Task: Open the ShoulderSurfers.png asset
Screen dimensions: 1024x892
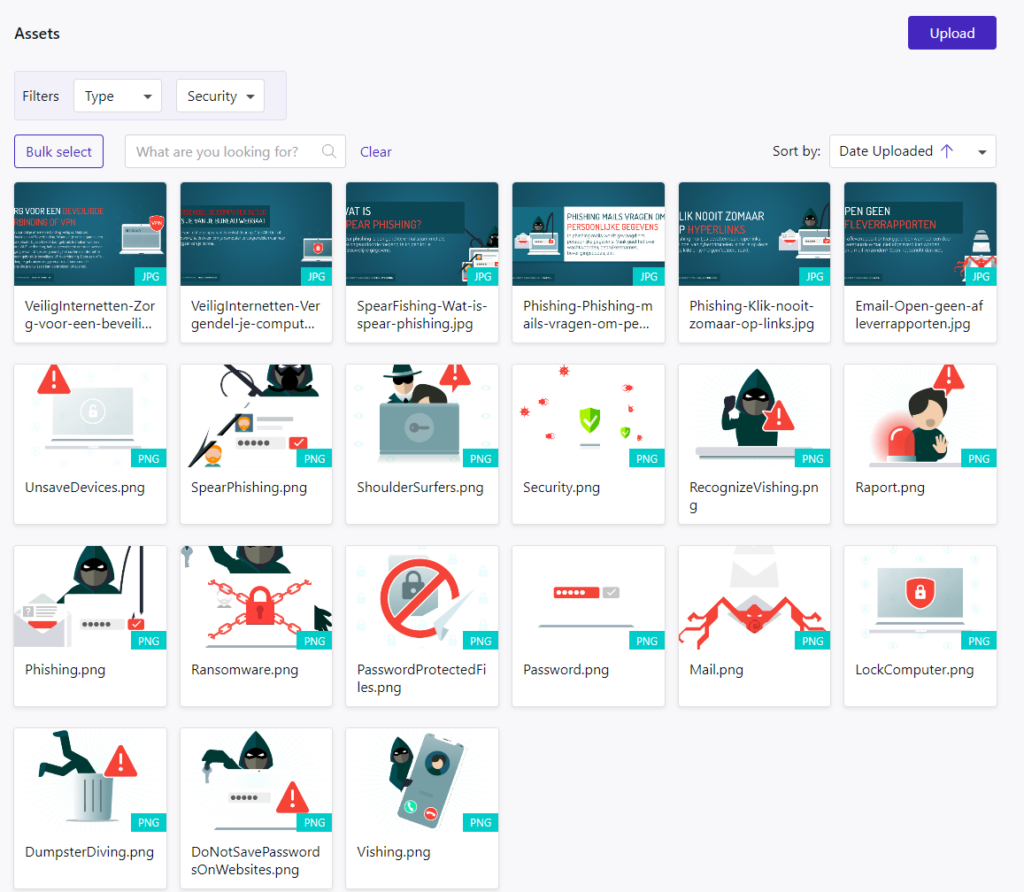Action: click(422, 416)
